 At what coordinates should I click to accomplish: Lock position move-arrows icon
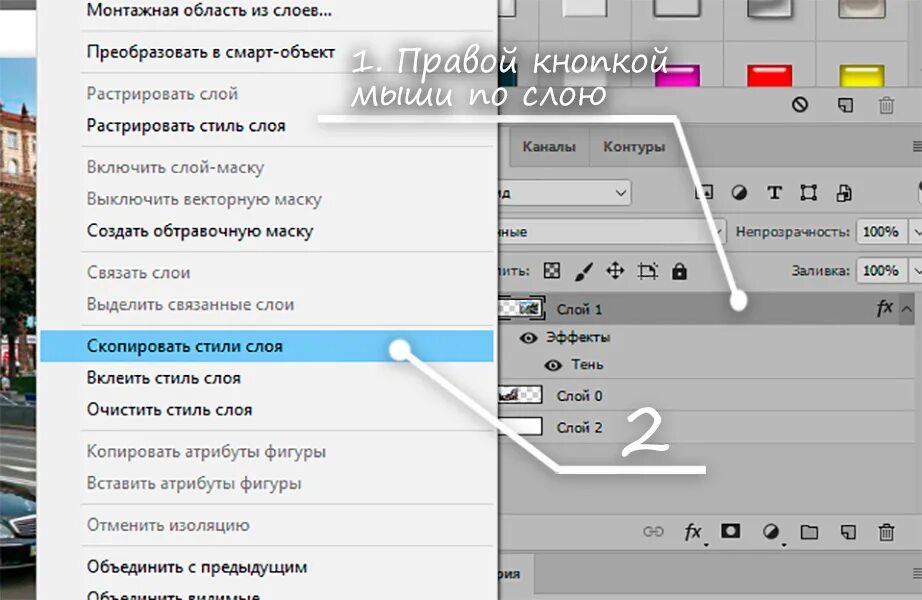[615, 271]
